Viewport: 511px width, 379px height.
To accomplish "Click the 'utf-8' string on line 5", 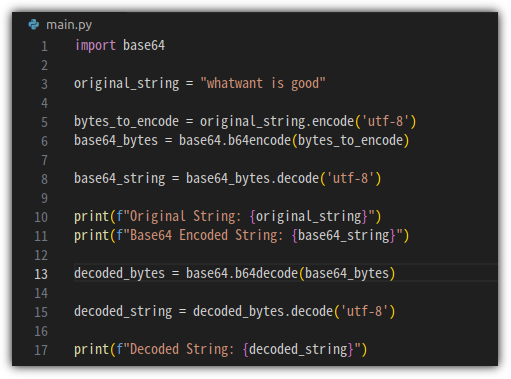I will click(385, 121).
